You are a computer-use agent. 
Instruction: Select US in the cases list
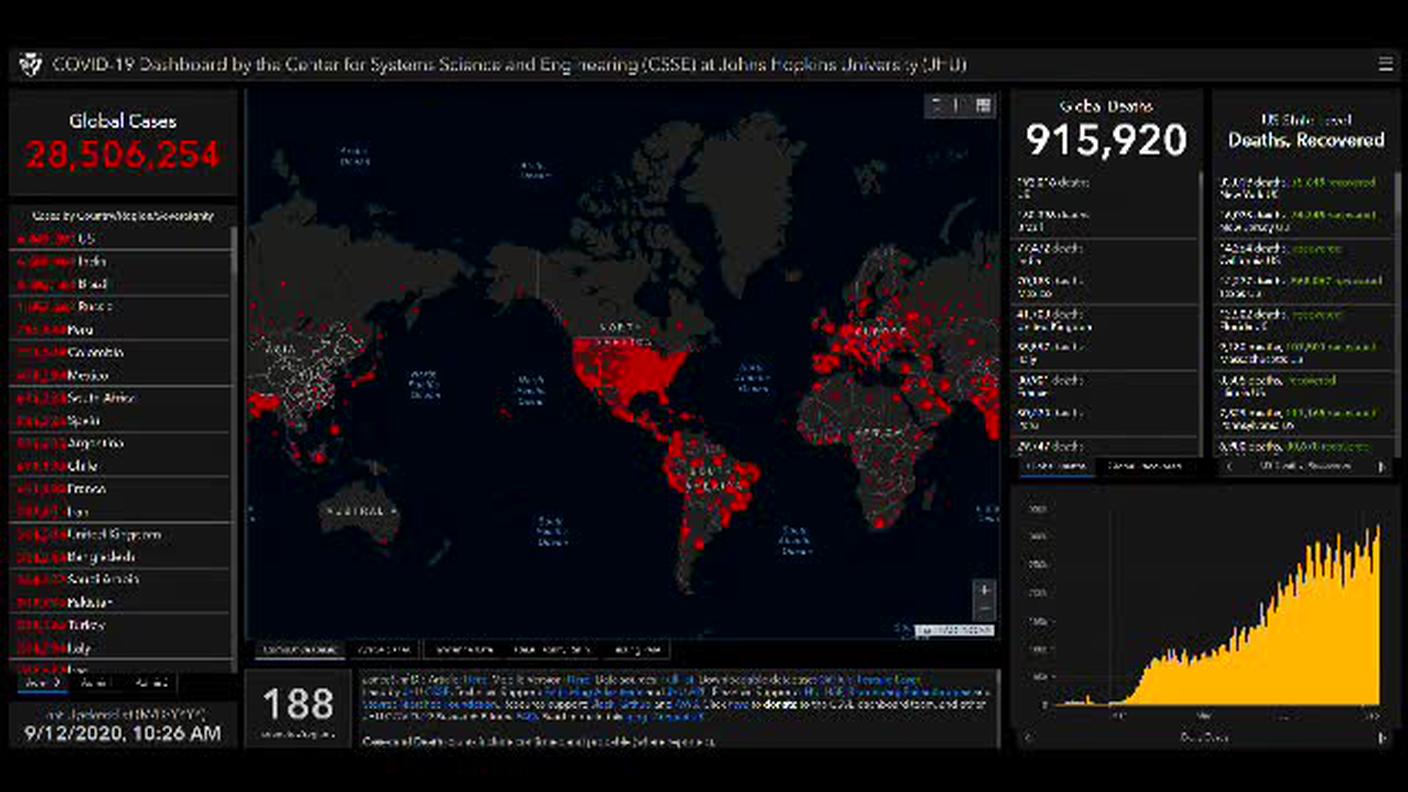tap(121, 239)
